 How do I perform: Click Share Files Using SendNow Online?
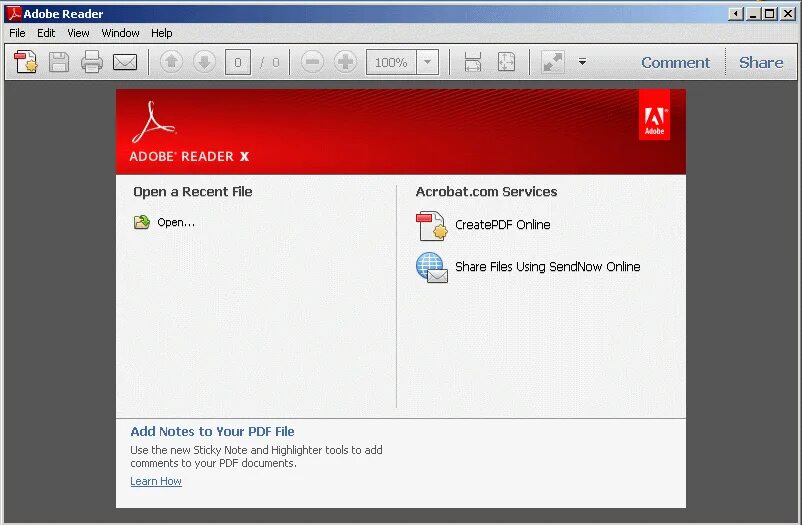click(x=548, y=267)
